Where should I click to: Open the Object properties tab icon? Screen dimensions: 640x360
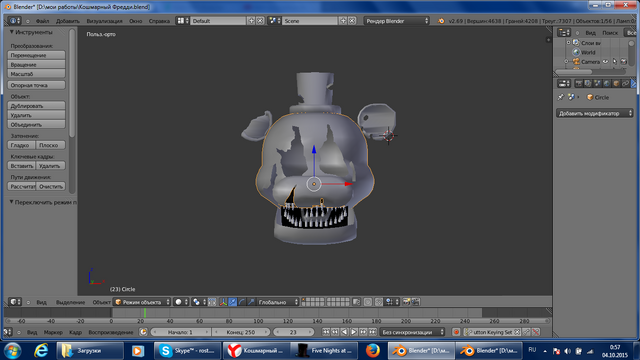coord(616,84)
